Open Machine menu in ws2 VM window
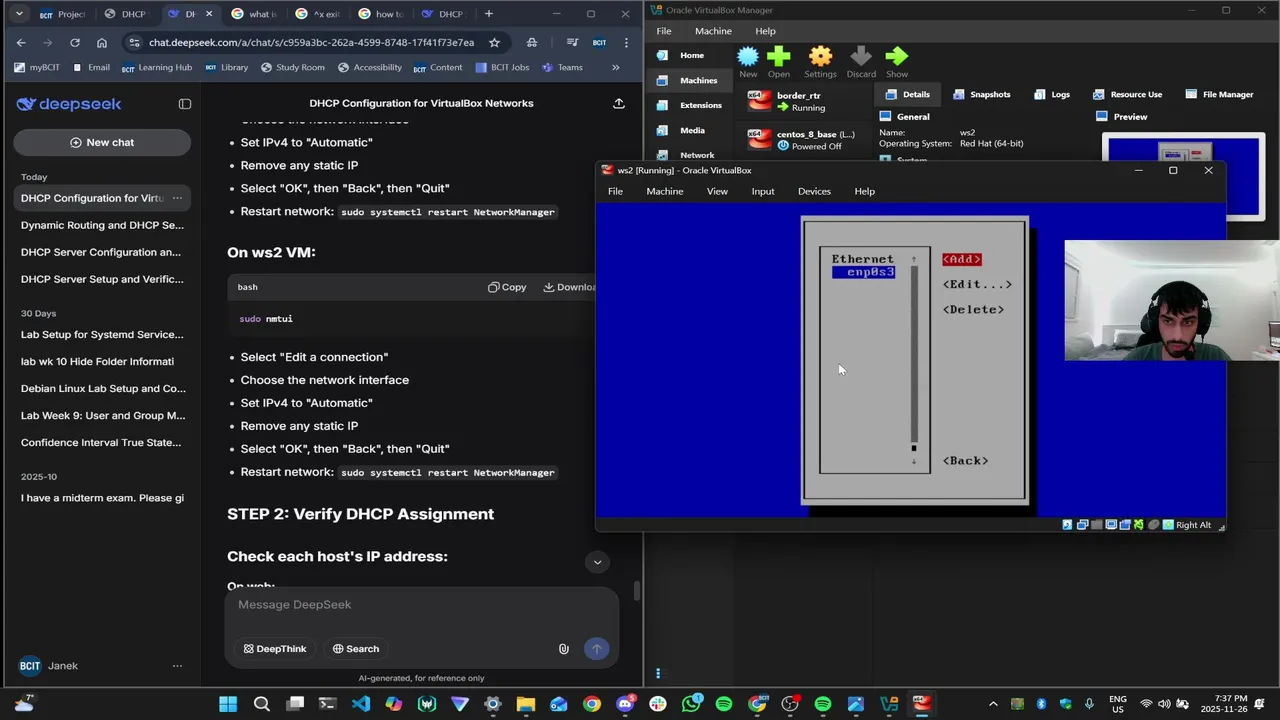1280x720 pixels. [665, 191]
